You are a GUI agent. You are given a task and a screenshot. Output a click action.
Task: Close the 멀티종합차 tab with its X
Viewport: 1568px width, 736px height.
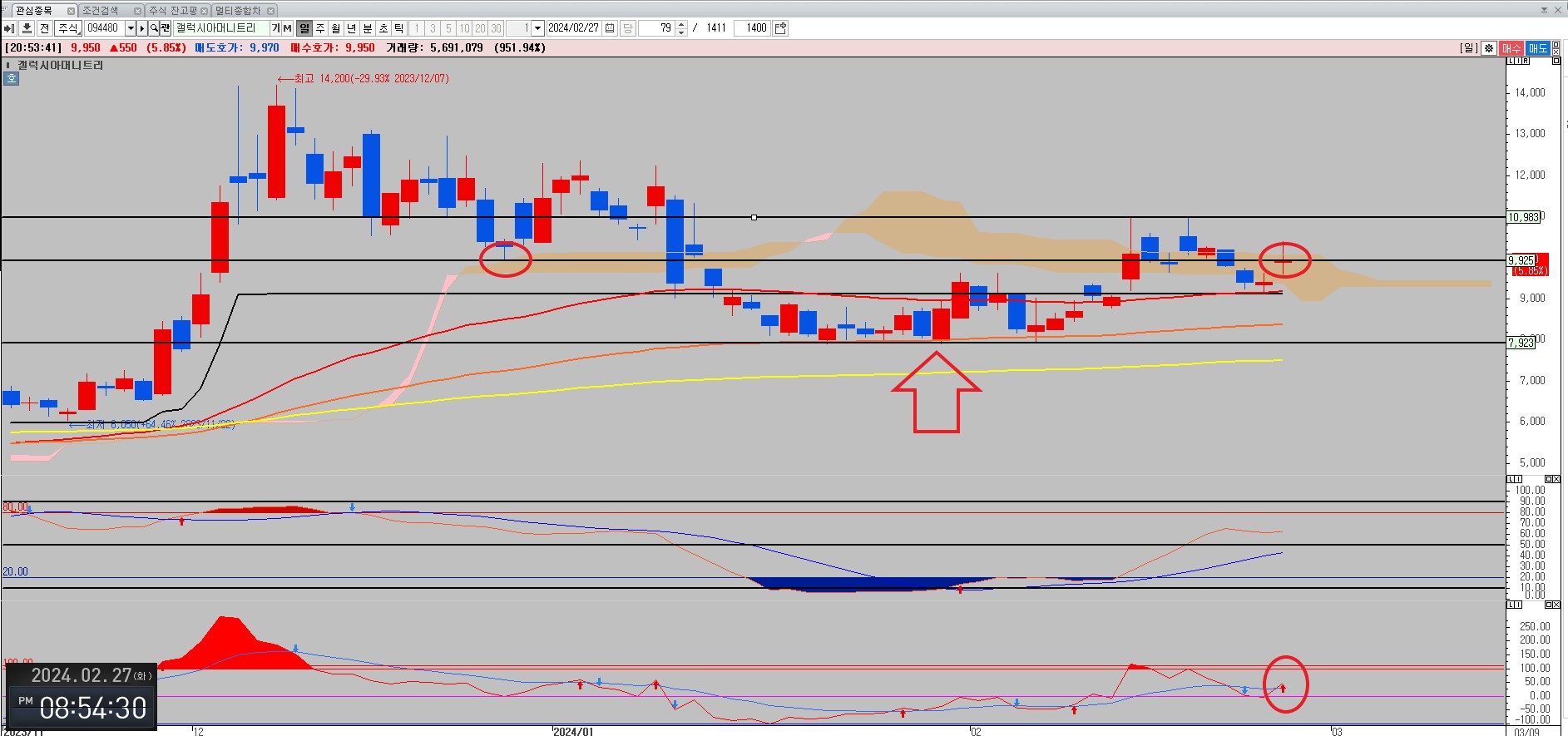[x=270, y=11]
